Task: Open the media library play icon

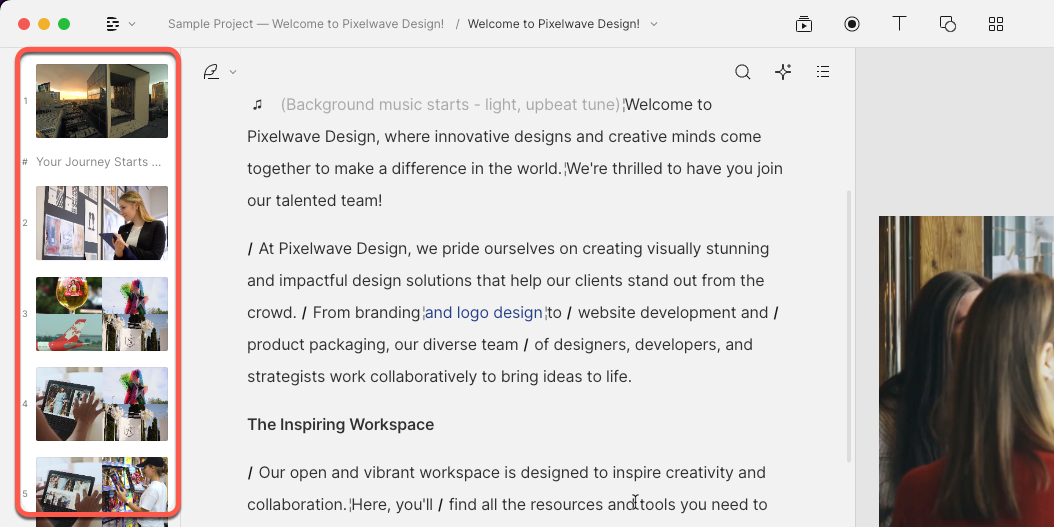Action: (x=804, y=24)
